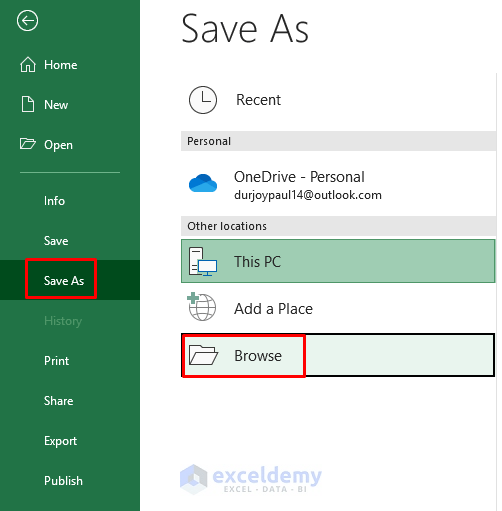
Task: Go to the Info page
Action: [x=70, y=201]
